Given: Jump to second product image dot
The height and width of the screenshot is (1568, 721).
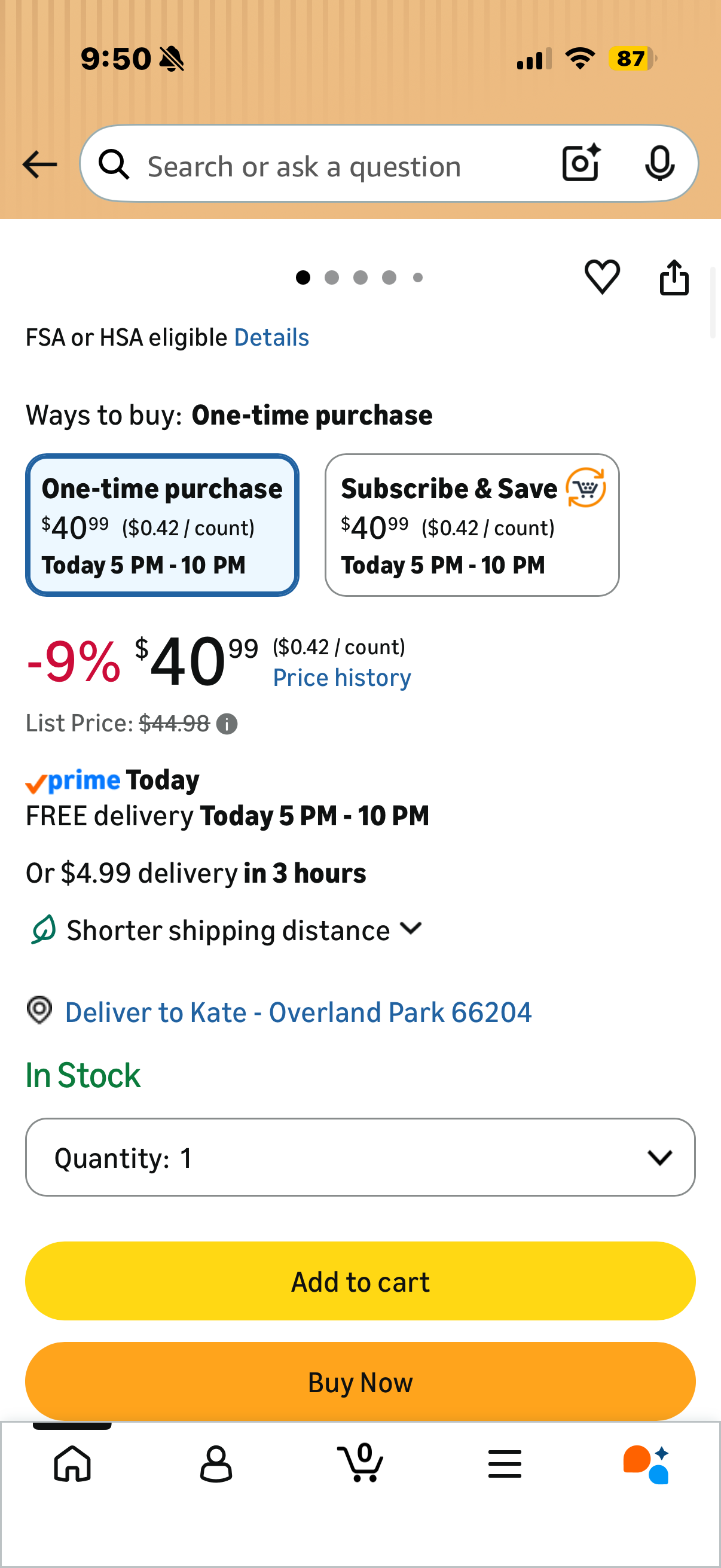Looking at the screenshot, I should (x=332, y=278).
